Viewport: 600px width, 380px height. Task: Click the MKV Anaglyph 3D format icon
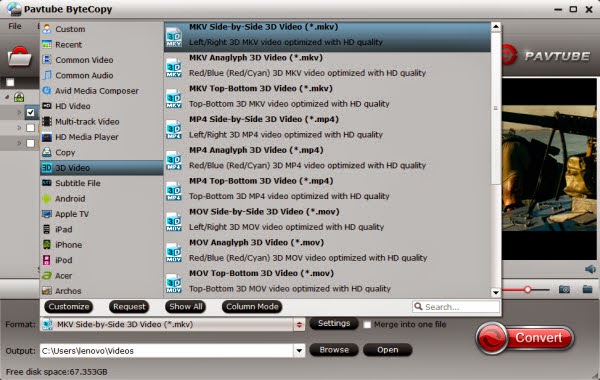(x=174, y=68)
